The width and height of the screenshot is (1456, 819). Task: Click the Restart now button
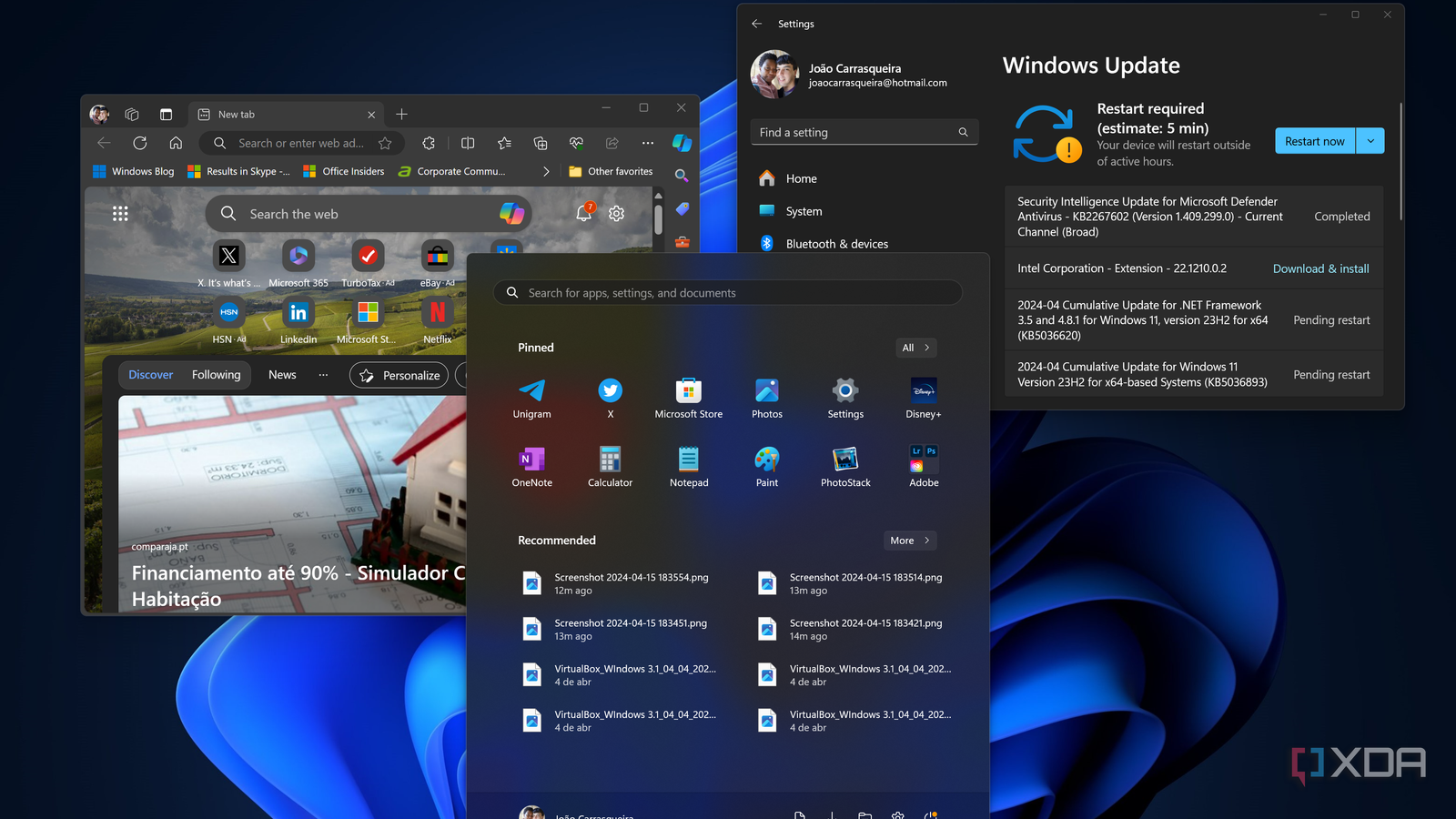[x=1314, y=140]
